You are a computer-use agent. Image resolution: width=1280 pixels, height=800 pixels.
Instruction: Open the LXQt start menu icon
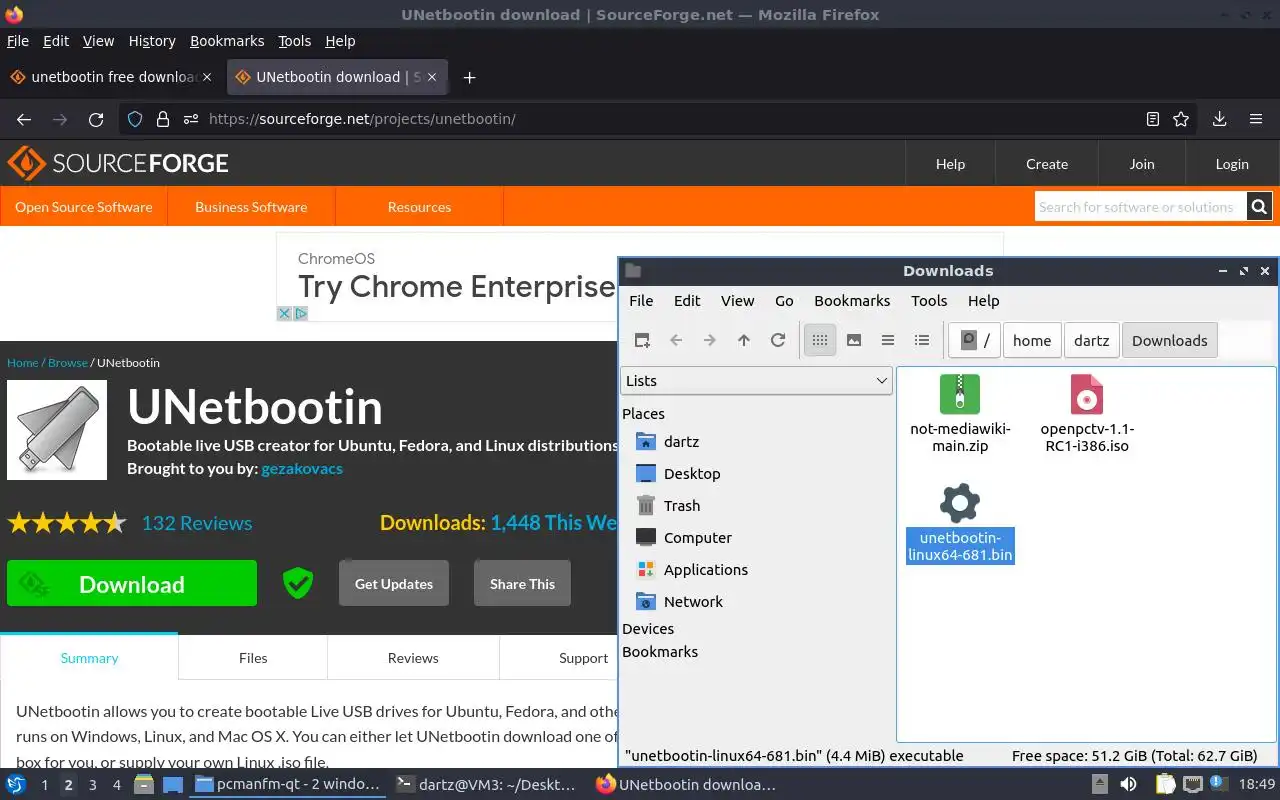[16, 785]
